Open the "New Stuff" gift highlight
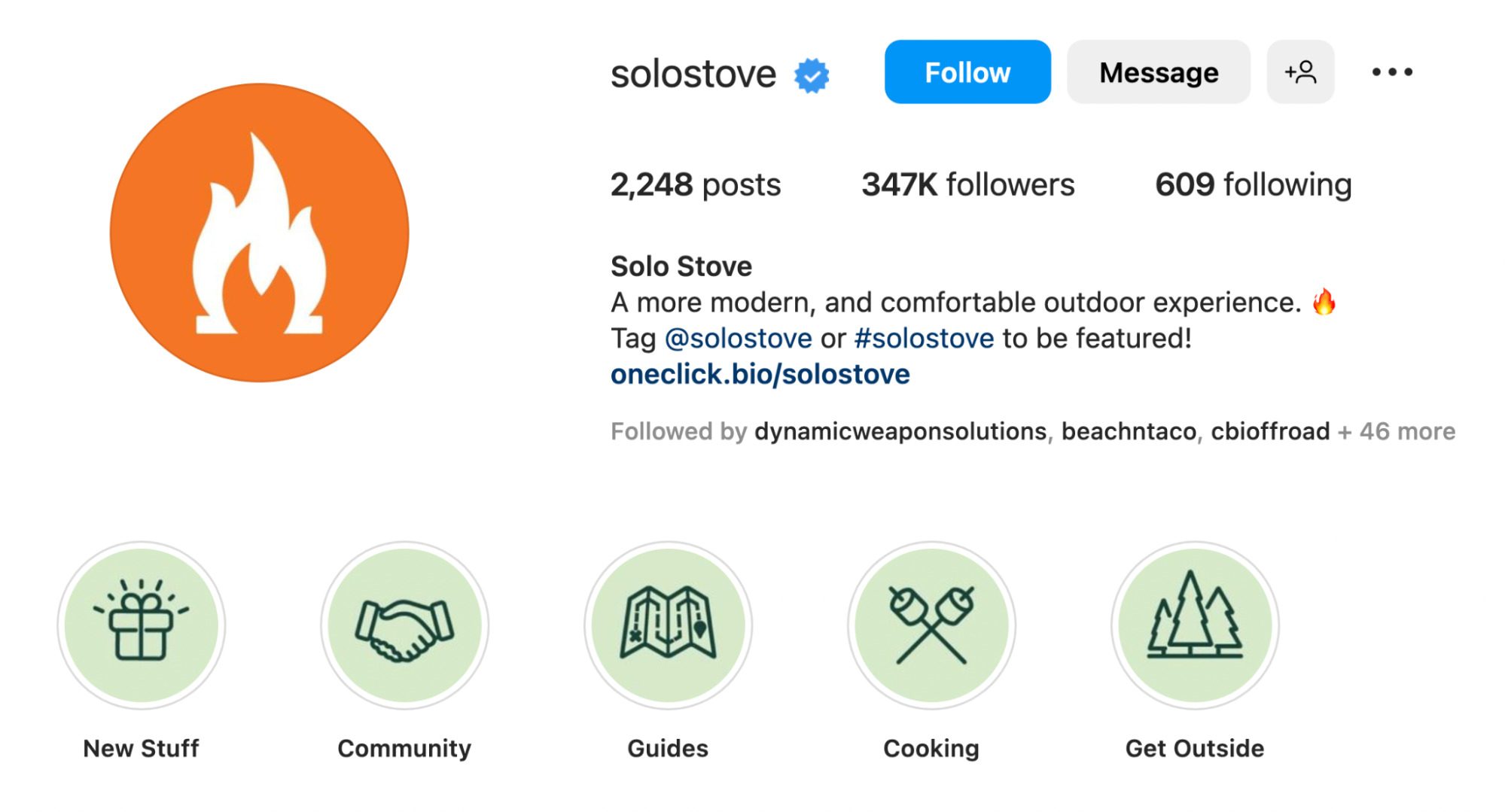Screen dimensions: 1505x812 tap(143, 629)
